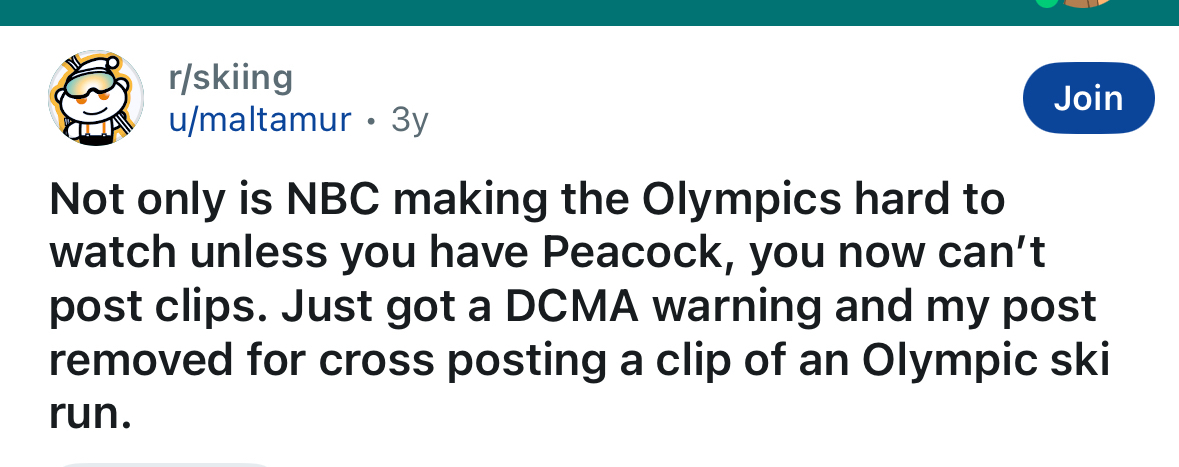Screen dimensions: 1179x467
Task: Open the u/maltamur user profile
Action: [x=259, y=120]
